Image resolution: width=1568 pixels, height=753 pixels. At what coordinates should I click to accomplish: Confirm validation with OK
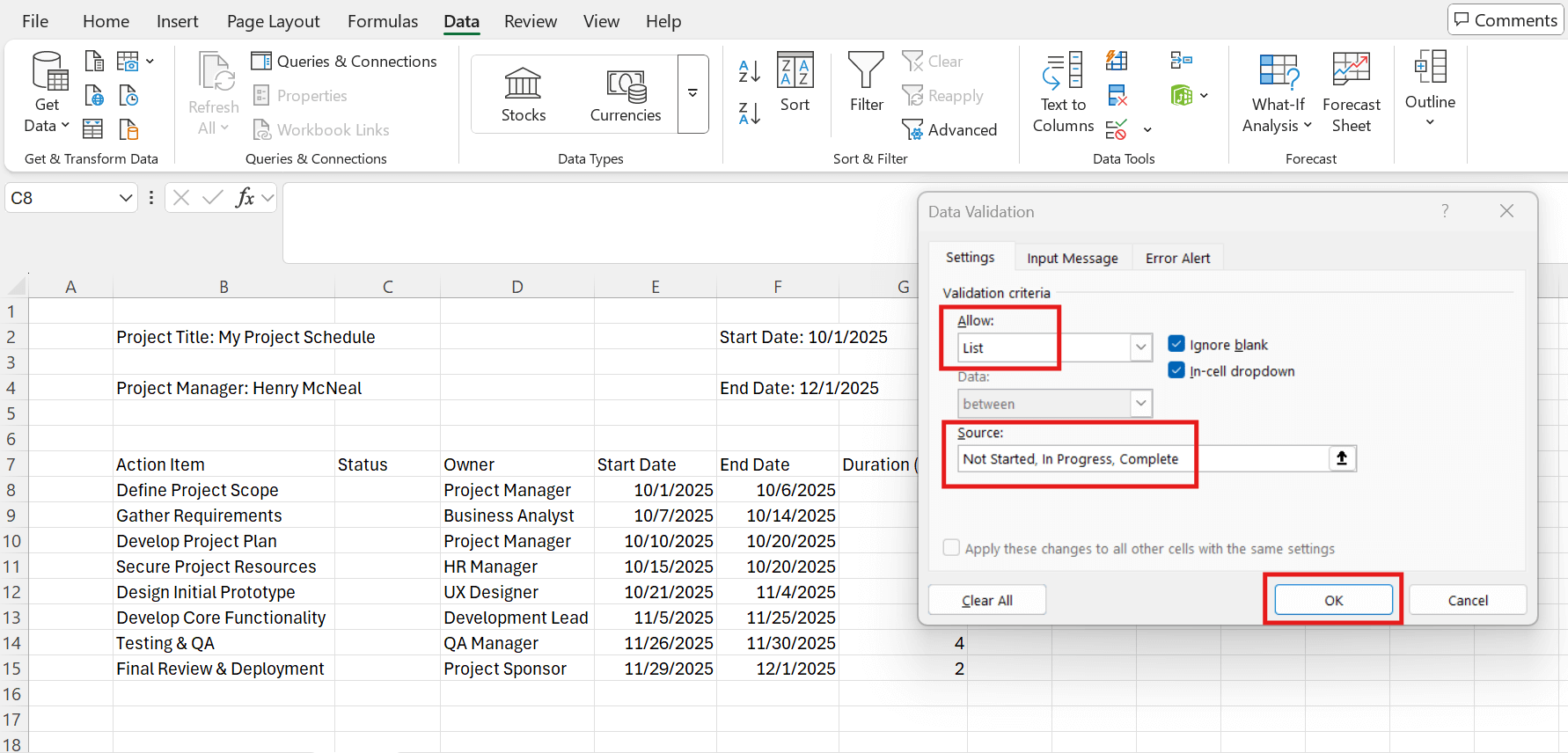(x=1334, y=600)
